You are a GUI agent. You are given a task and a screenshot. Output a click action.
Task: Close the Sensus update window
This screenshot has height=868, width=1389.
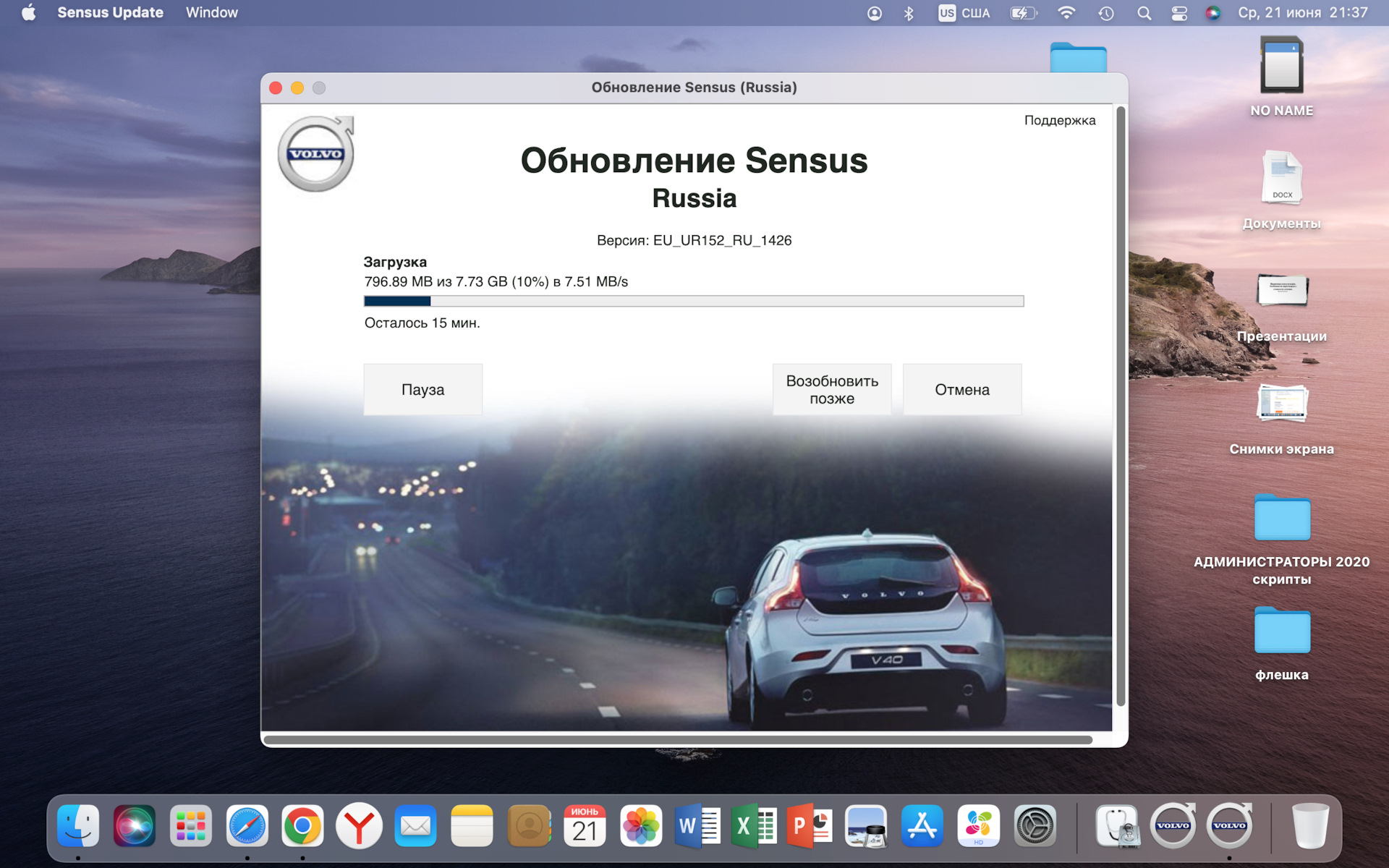pos(276,88)
